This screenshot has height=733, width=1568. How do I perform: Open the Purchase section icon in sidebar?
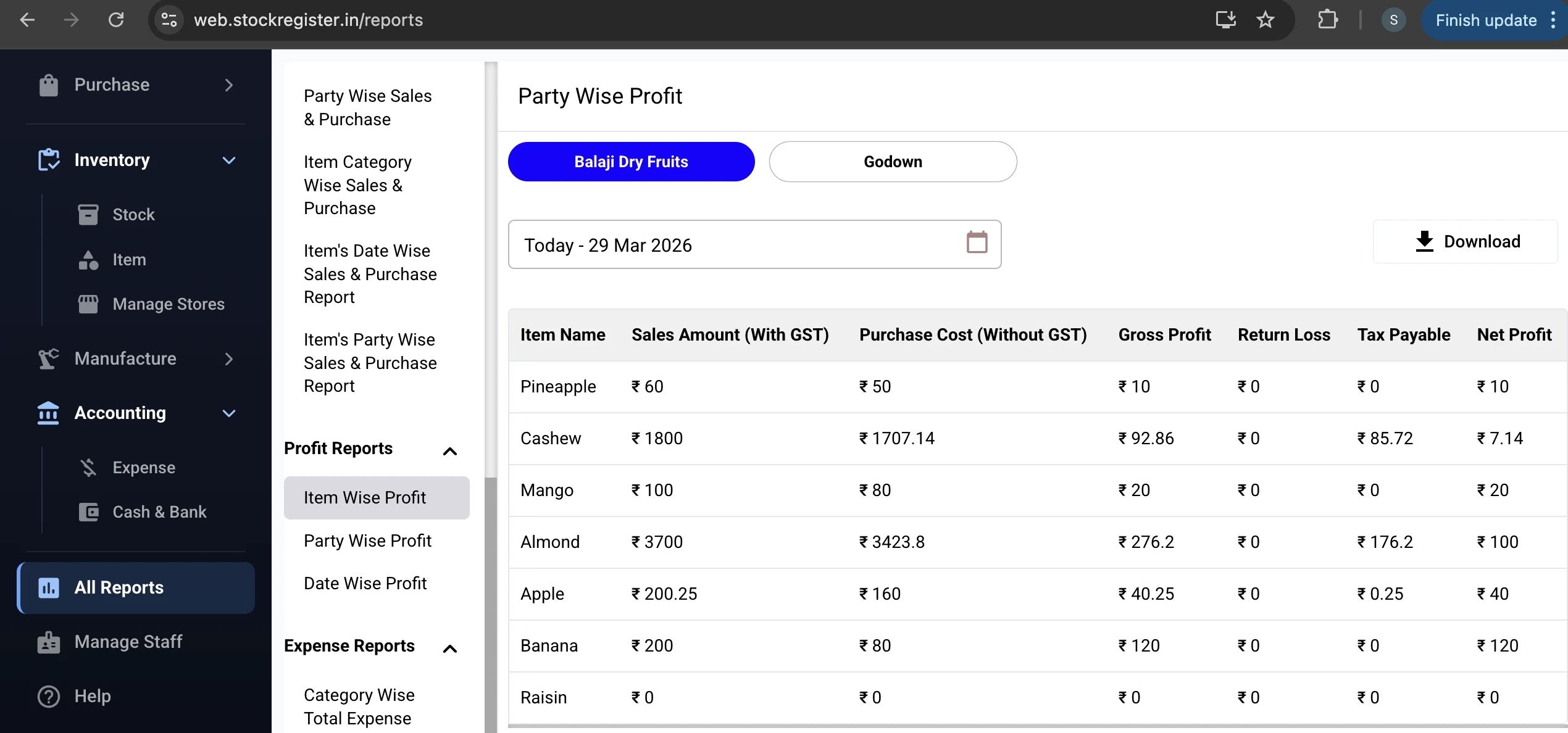pos(49,85)
